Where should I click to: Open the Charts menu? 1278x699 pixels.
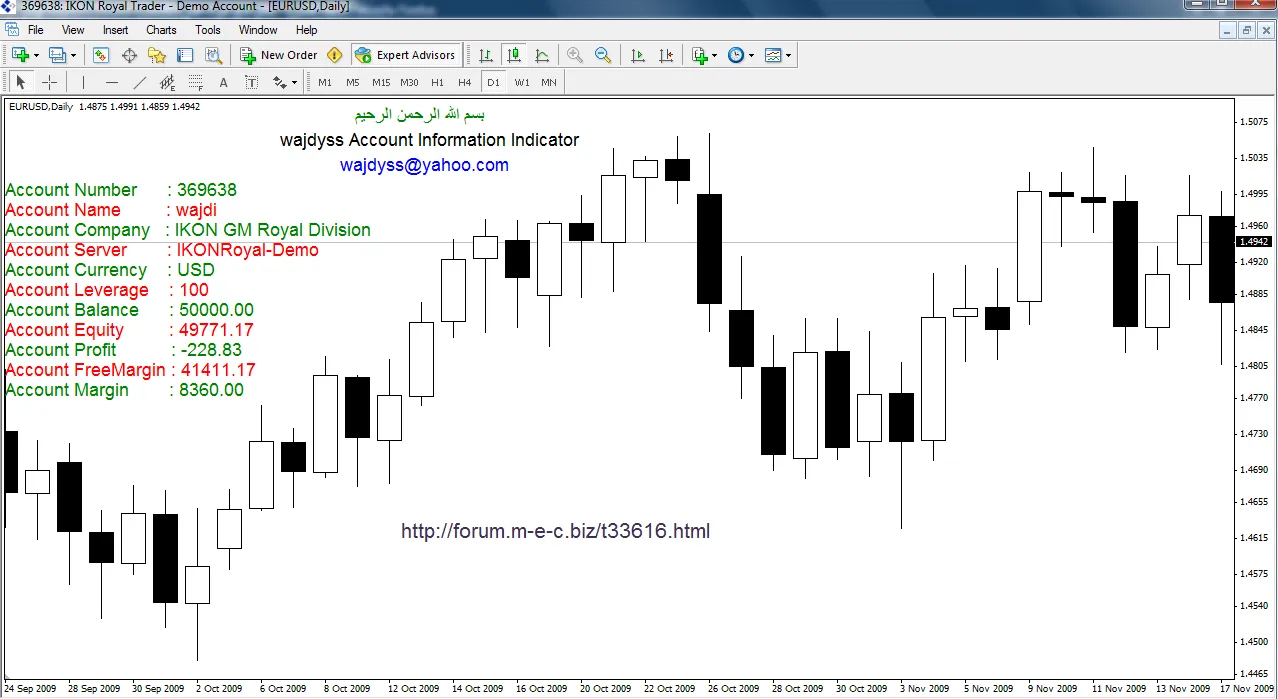[x=161, y=30]
